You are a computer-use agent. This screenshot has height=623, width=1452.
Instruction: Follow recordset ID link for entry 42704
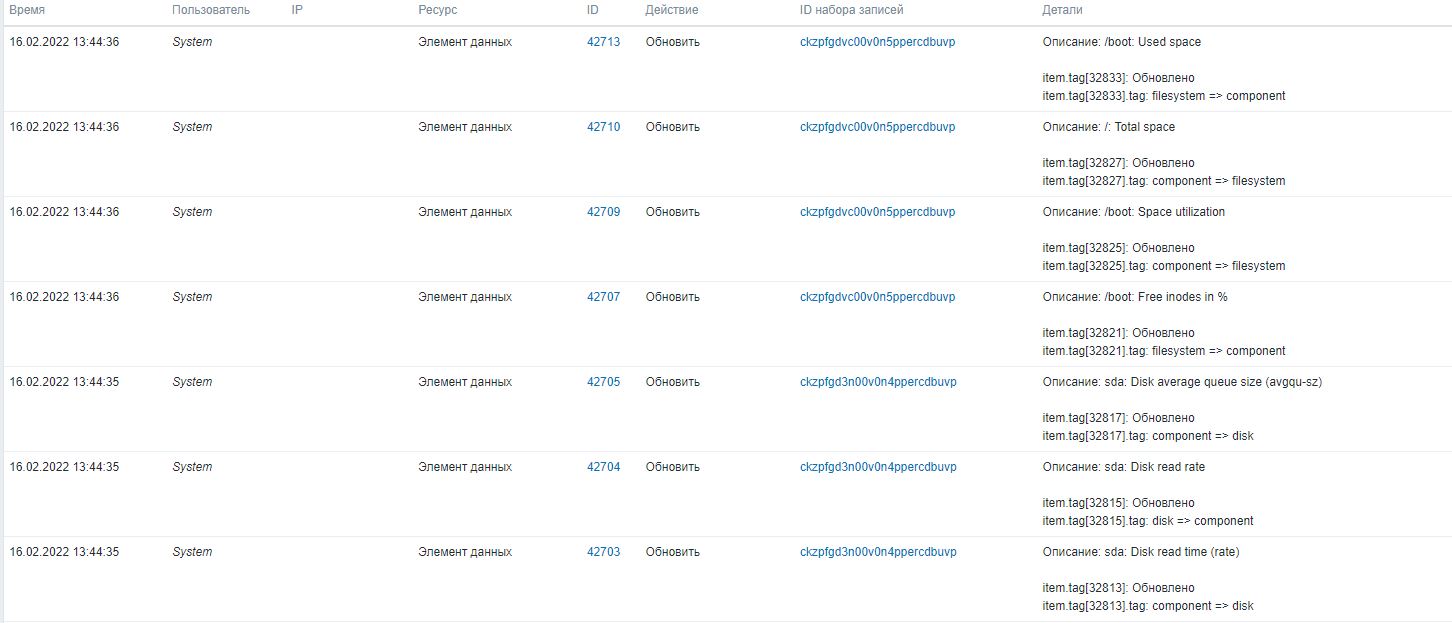(878, 467)
